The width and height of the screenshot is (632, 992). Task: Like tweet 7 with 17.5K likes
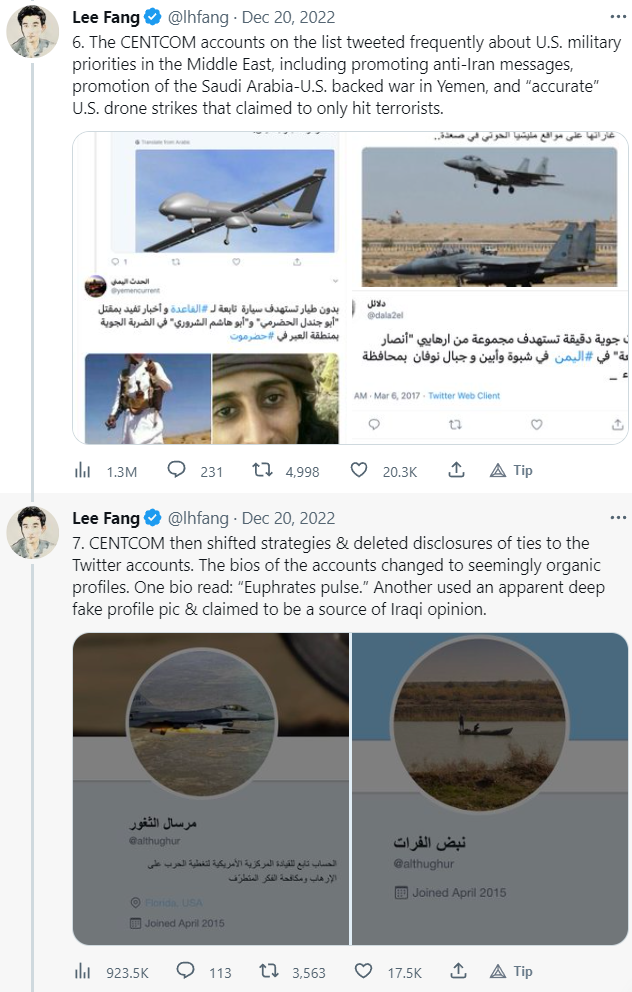(360, 971)
